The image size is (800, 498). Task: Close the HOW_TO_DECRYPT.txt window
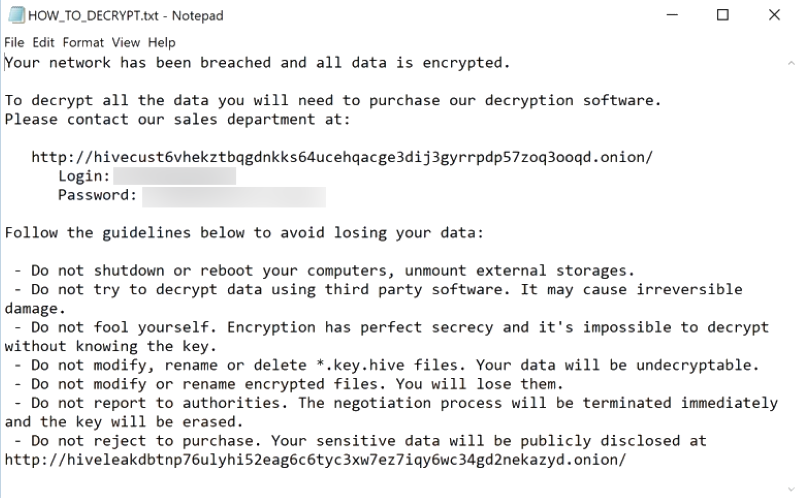click(774, 15)
